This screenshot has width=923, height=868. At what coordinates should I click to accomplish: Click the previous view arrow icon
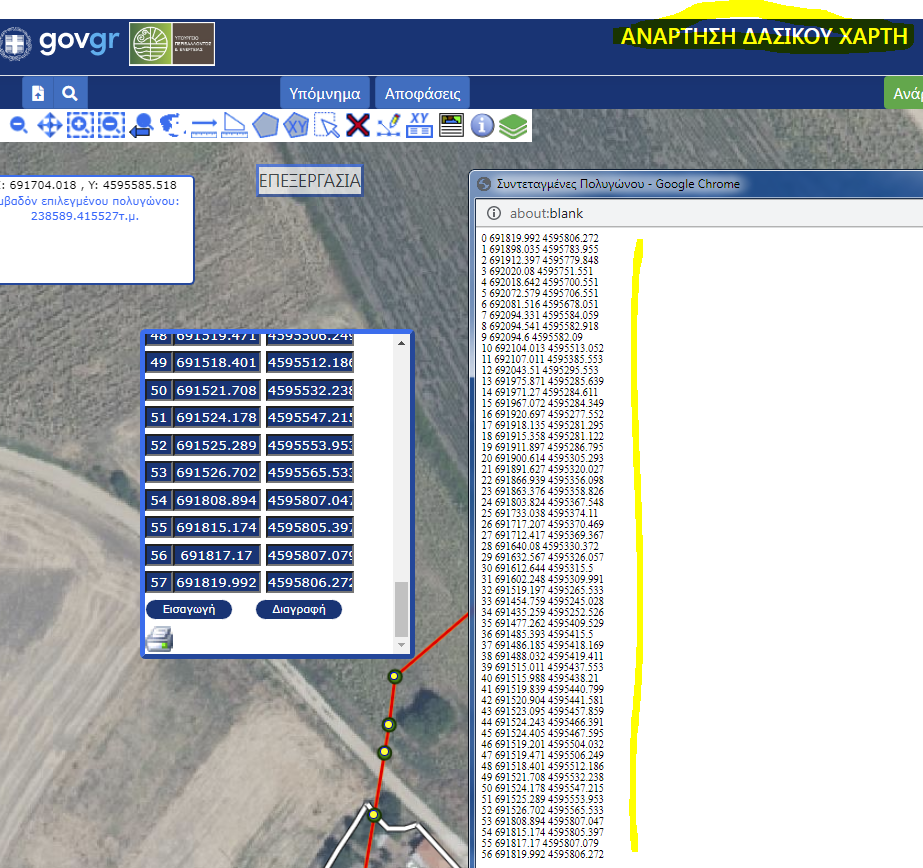tap(141, 125)
